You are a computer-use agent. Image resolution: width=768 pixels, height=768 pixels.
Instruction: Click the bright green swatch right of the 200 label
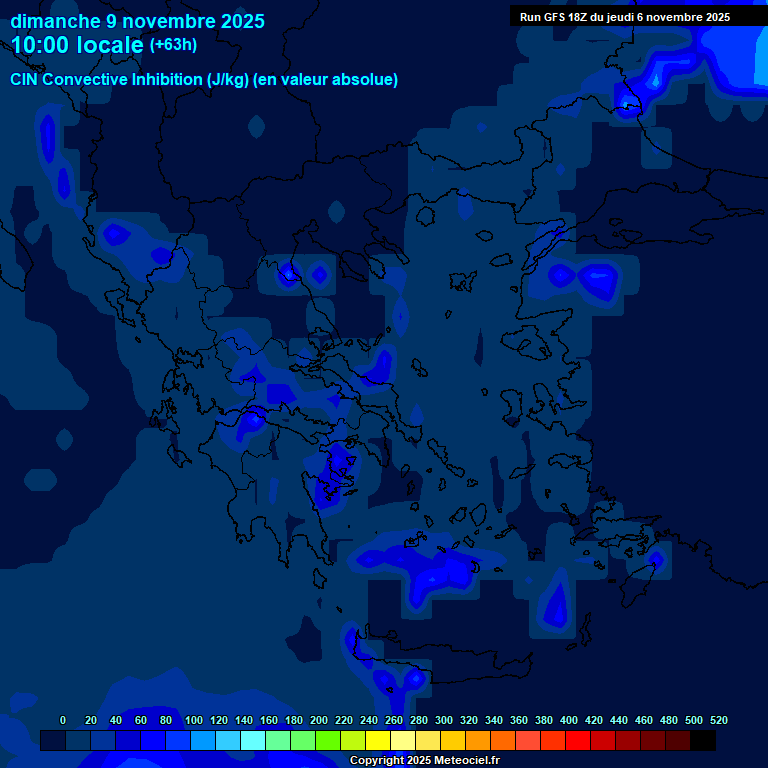[x=328, y=741]
